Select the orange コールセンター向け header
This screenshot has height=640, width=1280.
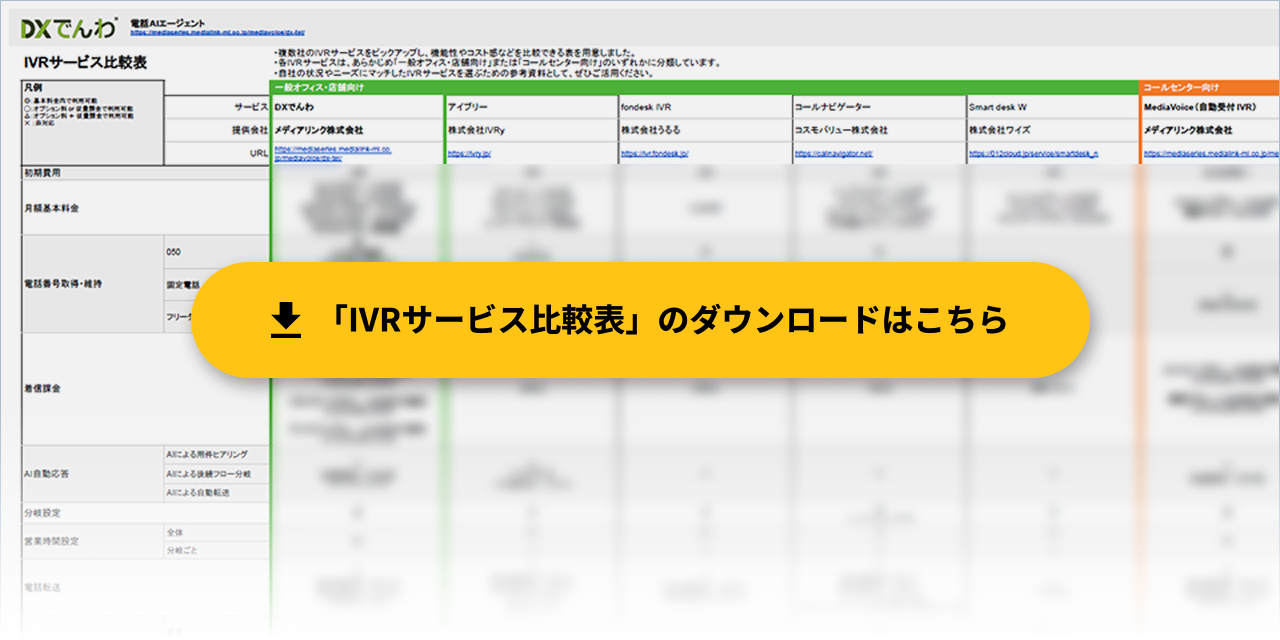[1209, 88]
